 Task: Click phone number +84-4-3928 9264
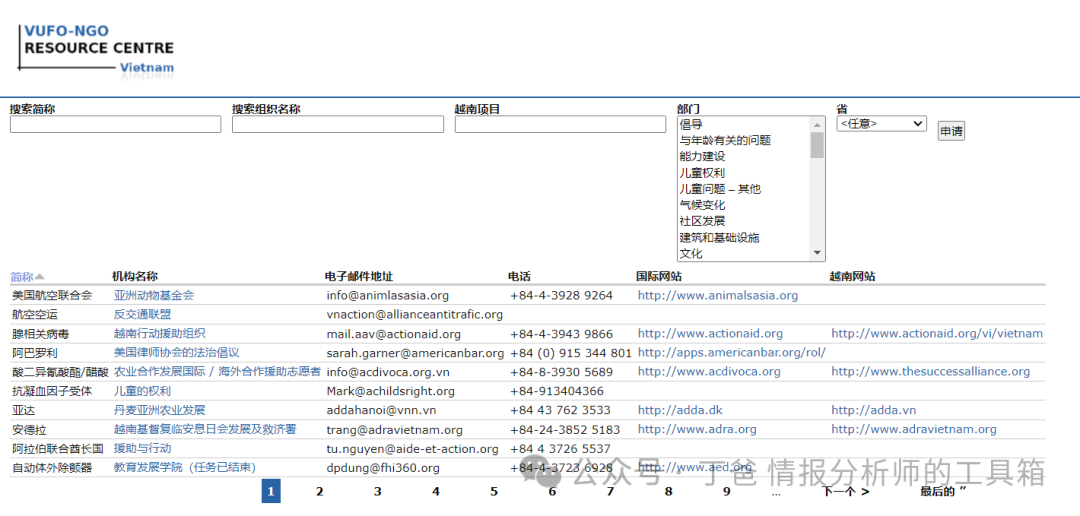tap(561, 296)
